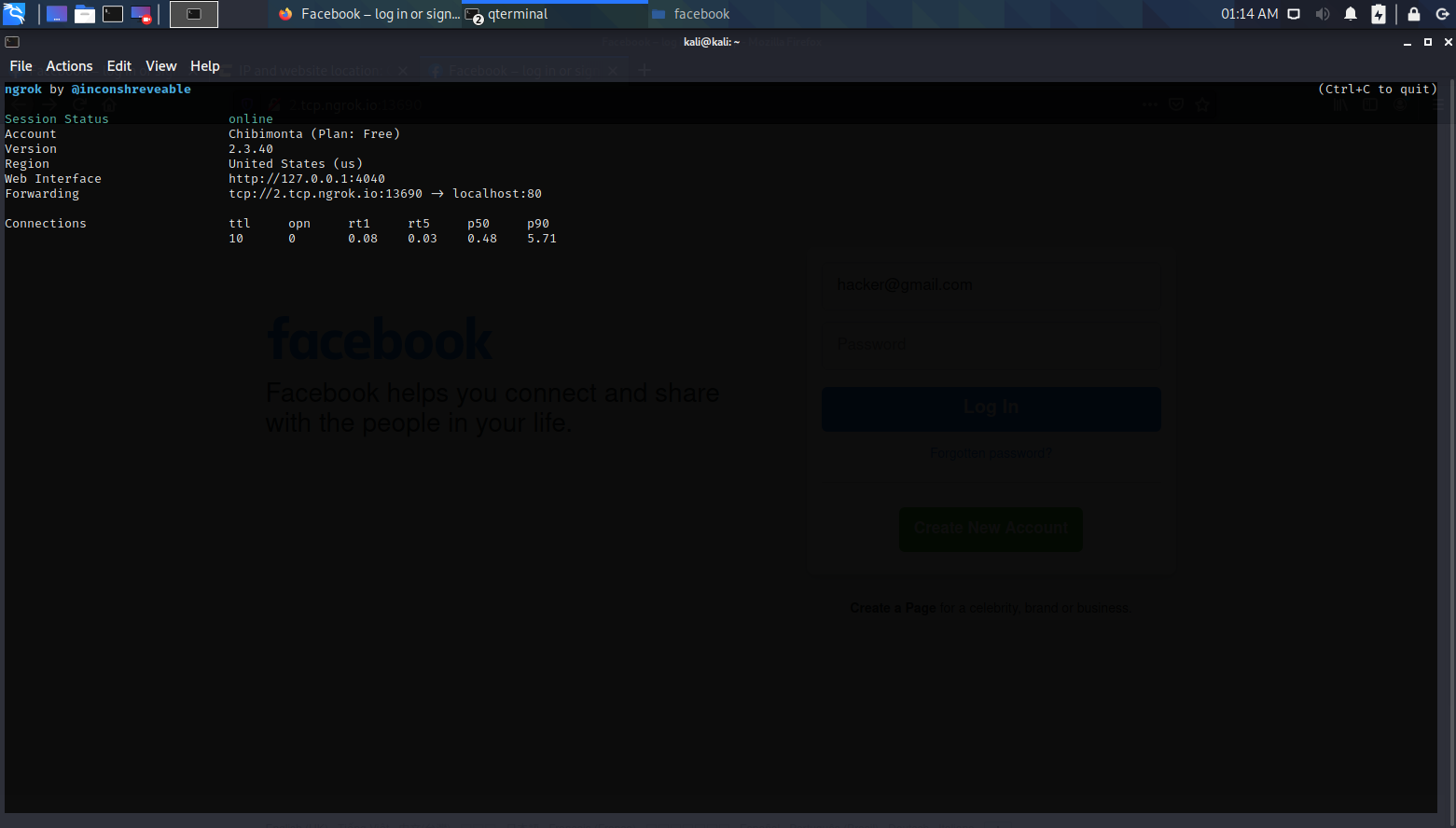
Task: Open the Help menu in qterminal
Action: coord(205,66)
